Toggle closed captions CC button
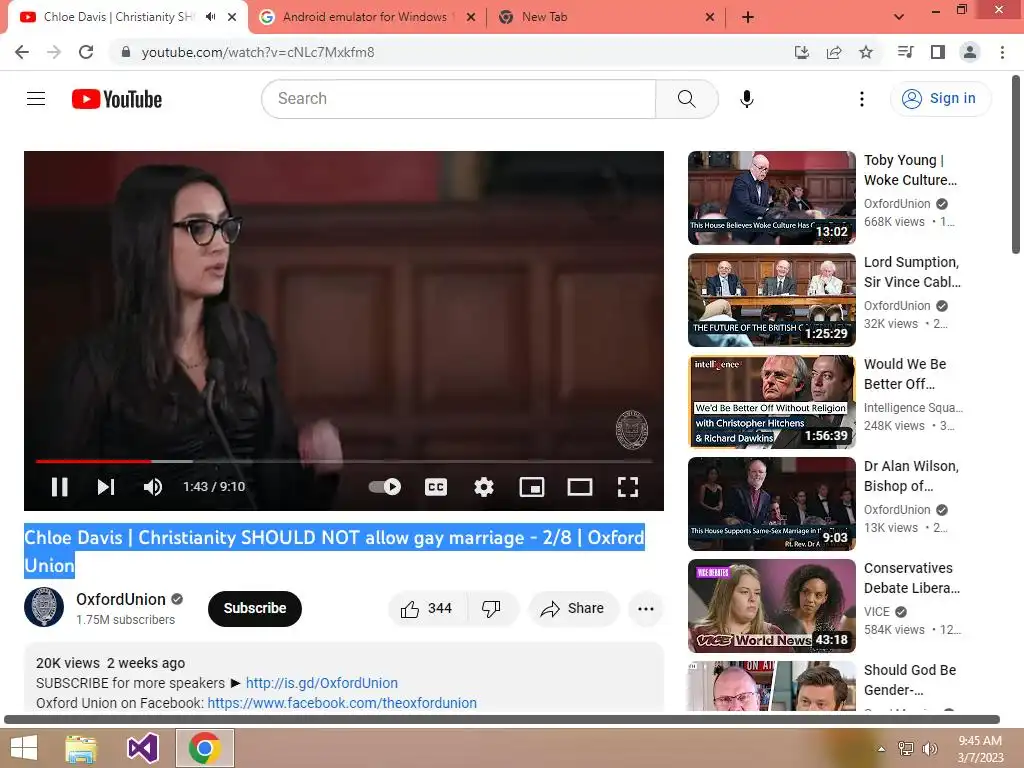The image size is (1024, 768). pyautogui.click(x=436, y=487)
